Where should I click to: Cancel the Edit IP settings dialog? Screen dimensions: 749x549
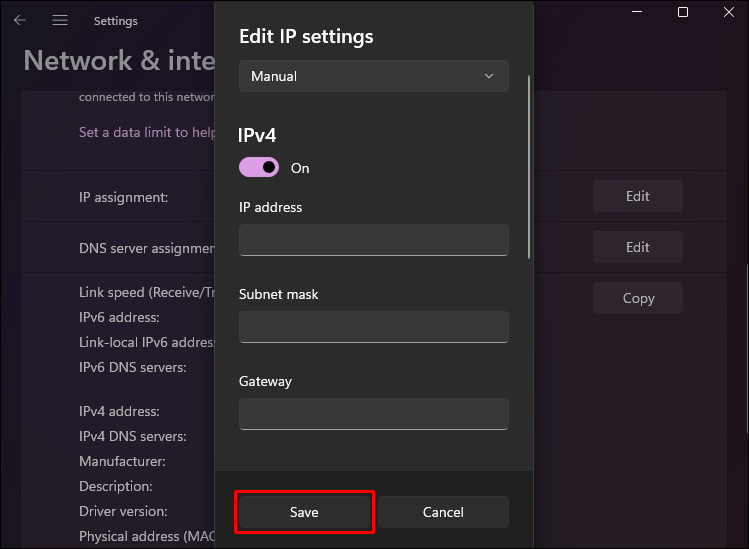tap(443, 512)
